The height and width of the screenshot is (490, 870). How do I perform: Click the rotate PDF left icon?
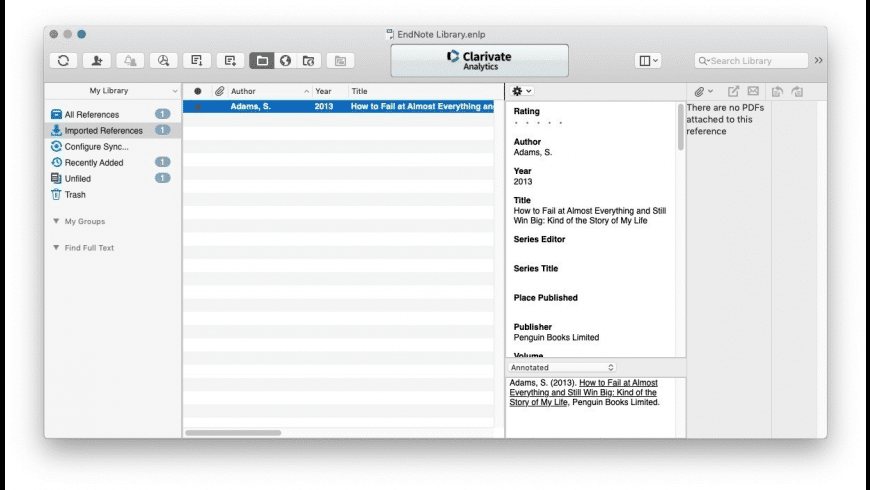[777, 91]
